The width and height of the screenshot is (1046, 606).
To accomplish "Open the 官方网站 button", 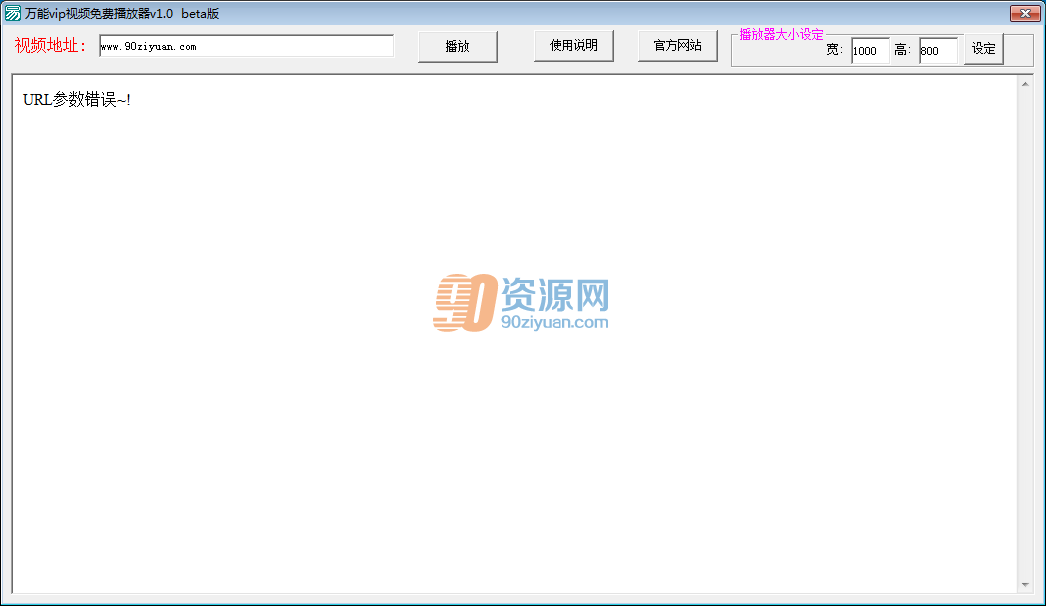I will (678, 46).
